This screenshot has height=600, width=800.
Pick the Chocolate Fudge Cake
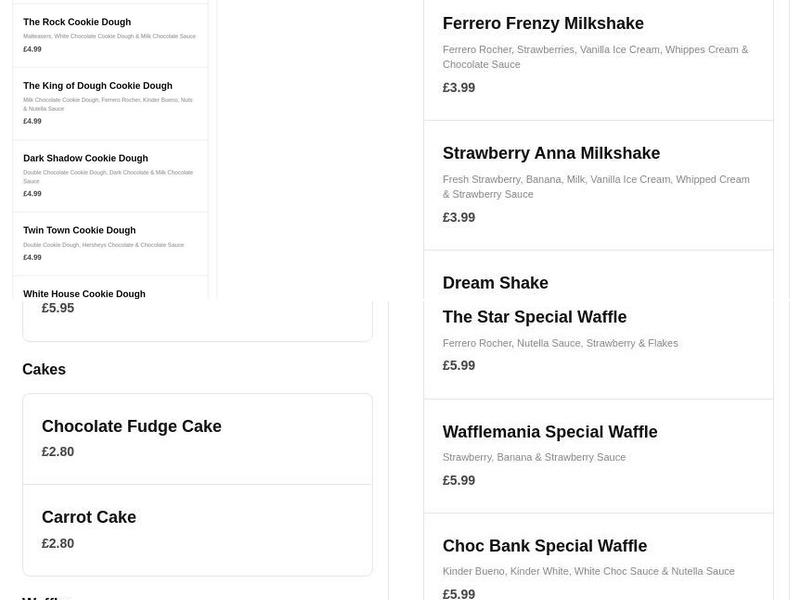tap(131, 425)
